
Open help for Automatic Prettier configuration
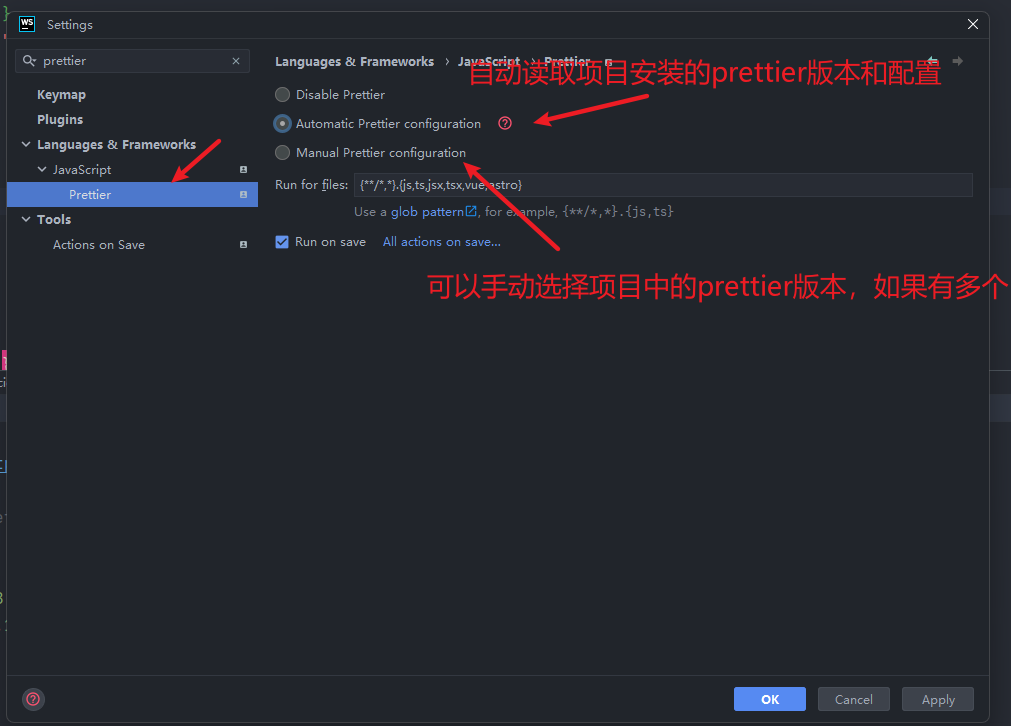point(505,123)
